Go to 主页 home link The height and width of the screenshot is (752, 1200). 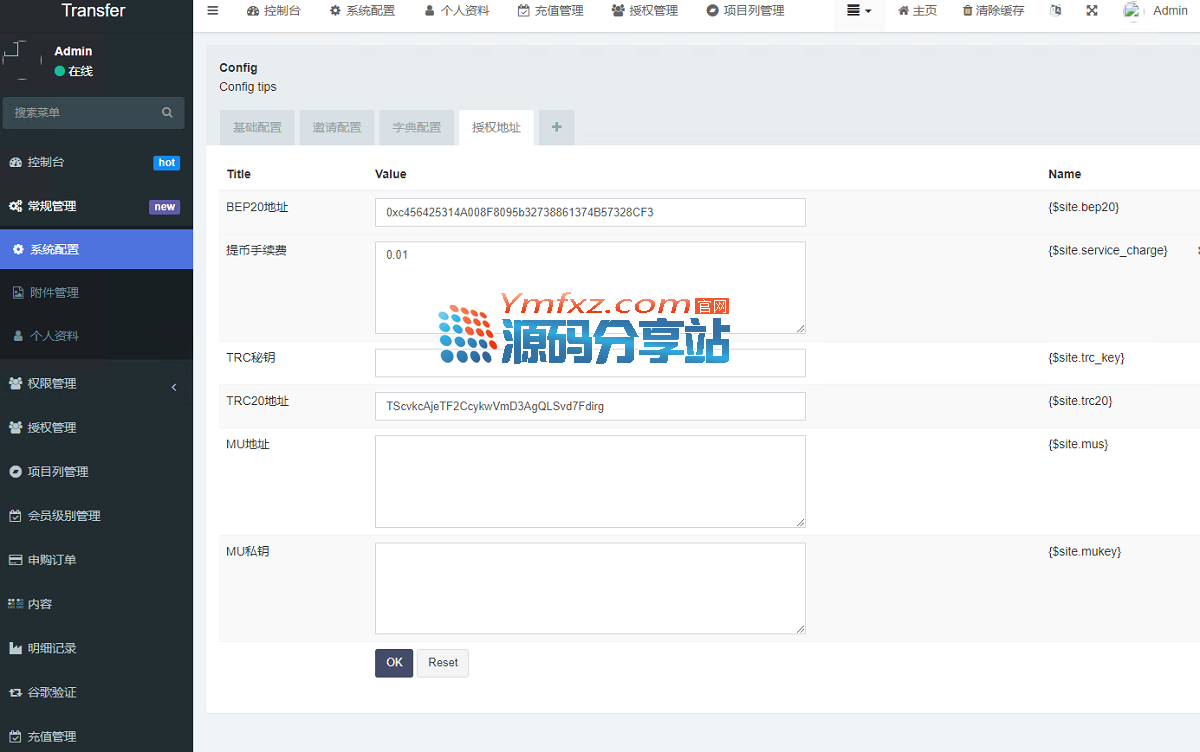coord(917,11)
